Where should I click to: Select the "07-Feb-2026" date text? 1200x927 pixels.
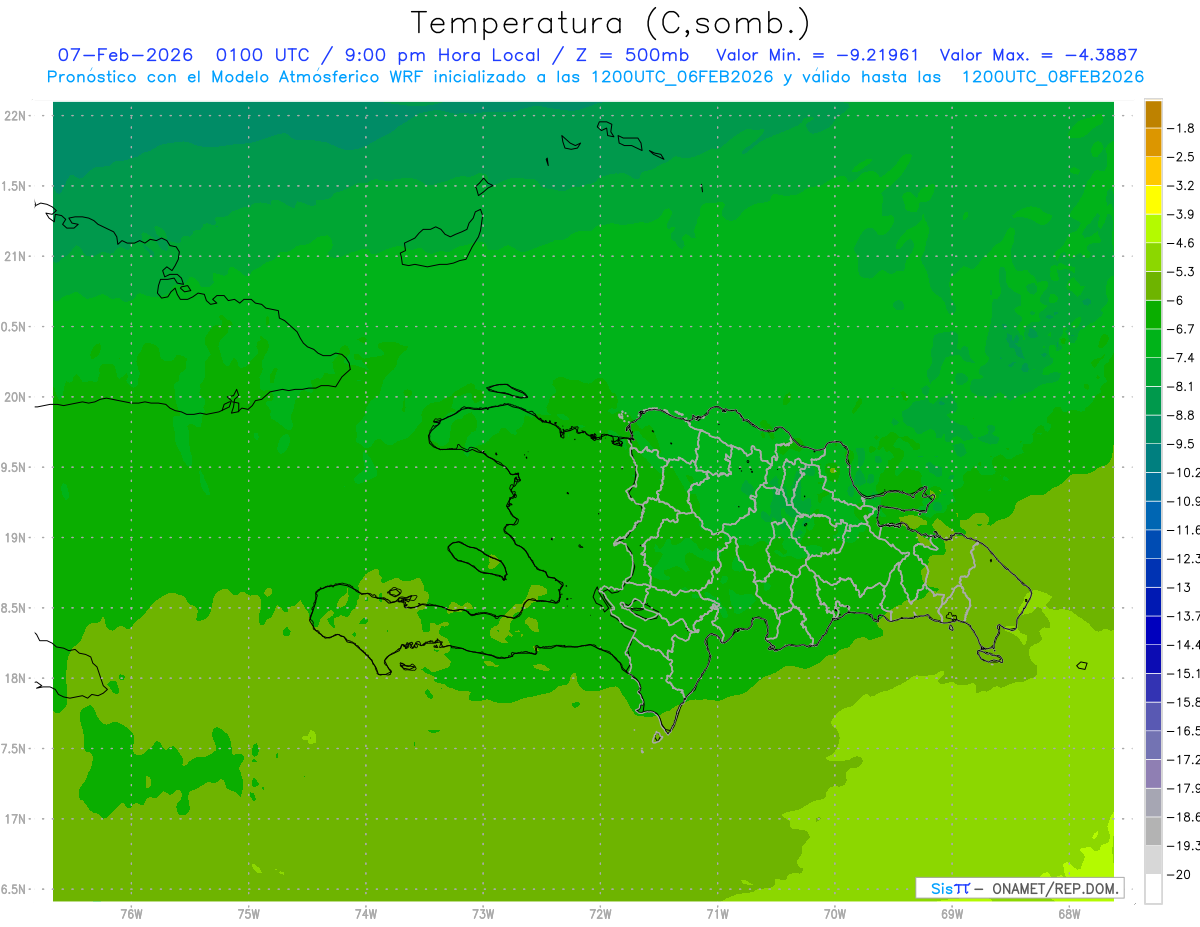click(125, 55)
